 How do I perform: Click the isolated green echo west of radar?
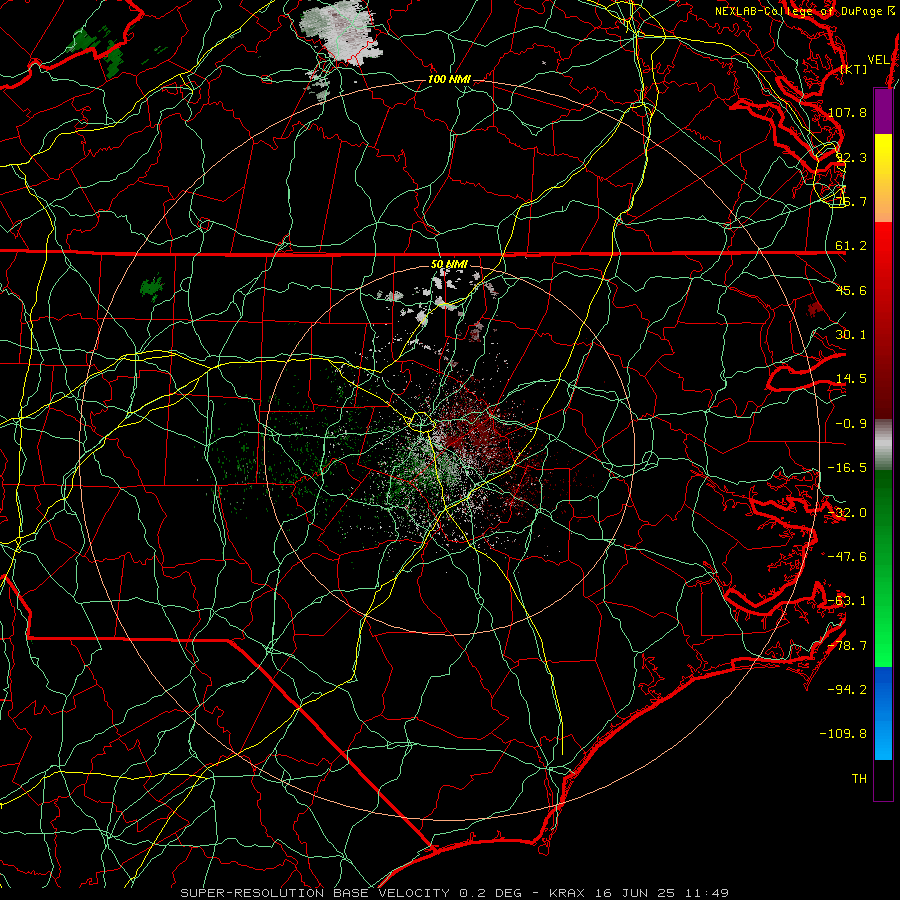(x=152, y=288)
